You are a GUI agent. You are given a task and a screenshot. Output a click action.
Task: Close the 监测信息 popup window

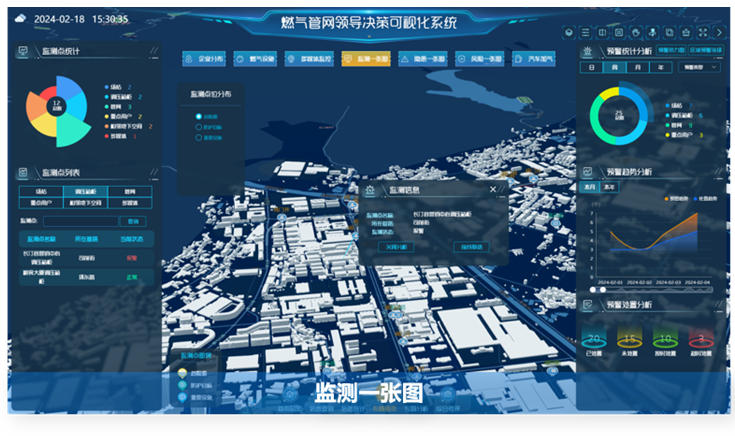pyautogui.click(x=492, y=188)
